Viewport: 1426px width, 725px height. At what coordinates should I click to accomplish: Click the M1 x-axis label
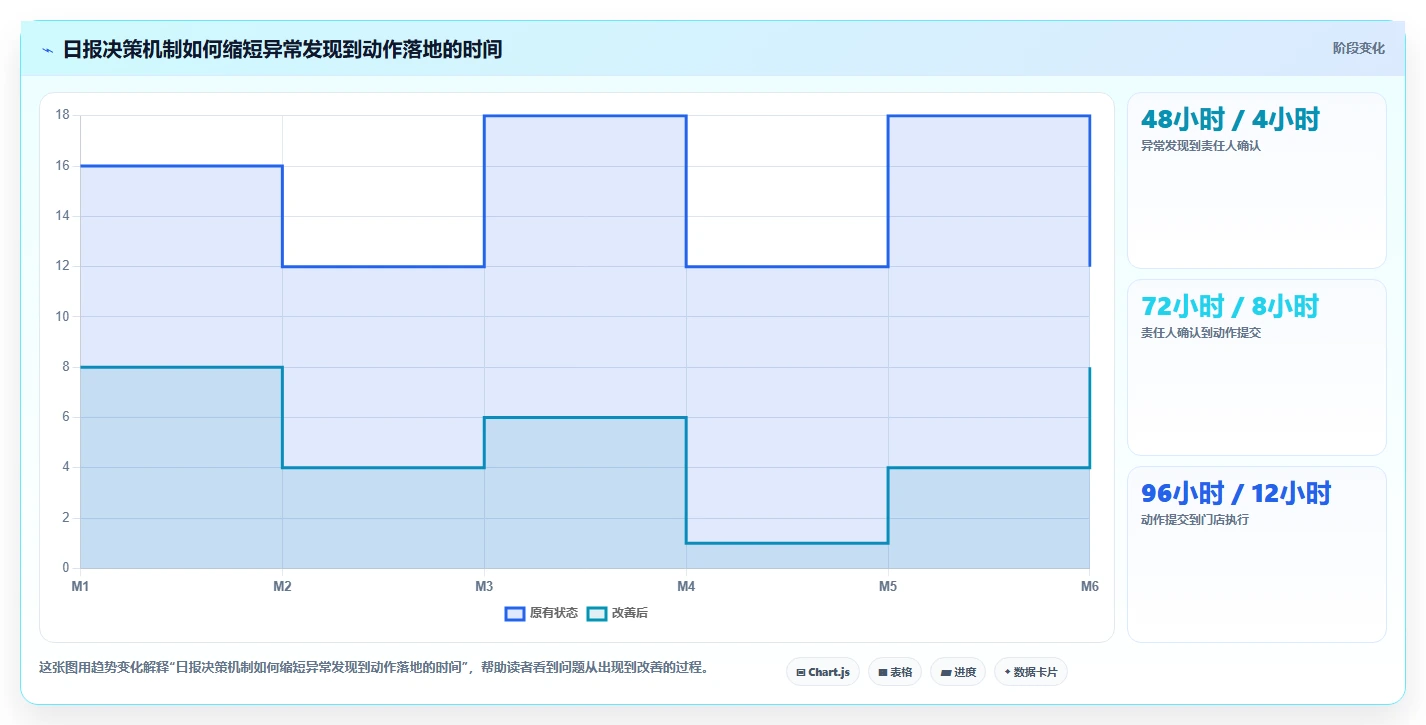[x=80, y=587]
